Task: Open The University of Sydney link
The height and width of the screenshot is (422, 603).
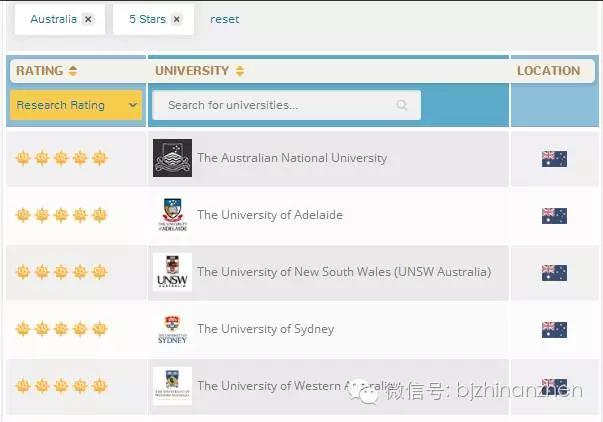Action: (x=265, y=329)
